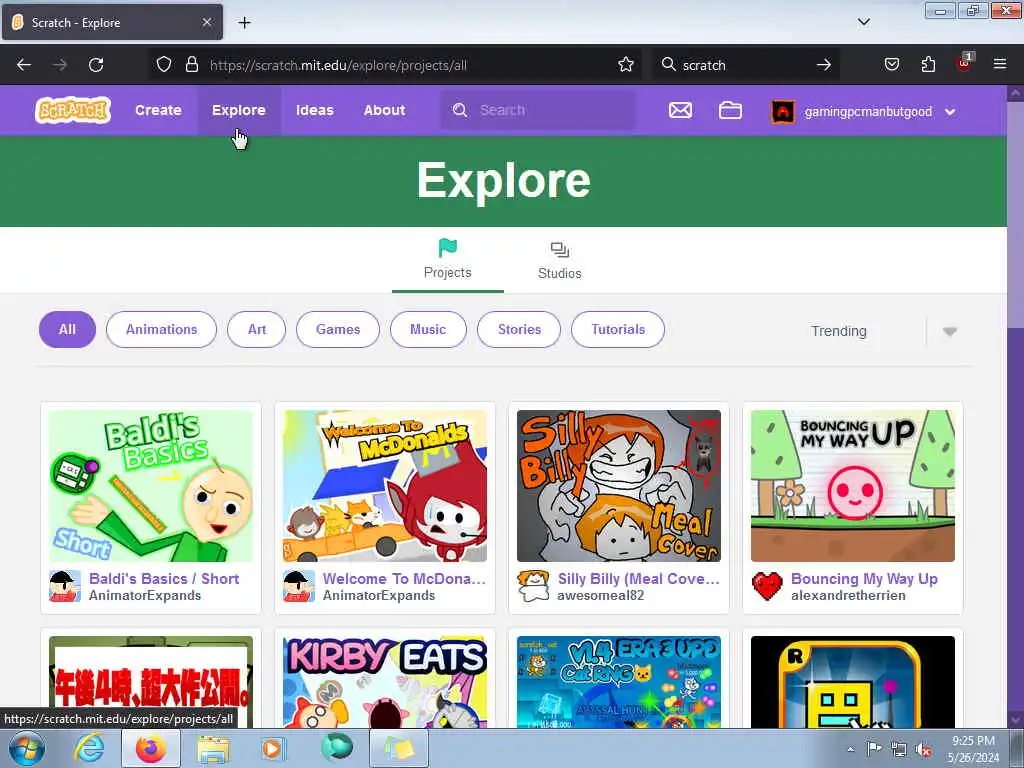This screenshot has width=1024, height=768.
Task: Click the gamingpcmanbutgood profile avatar
Action: [x=782, y=111]
